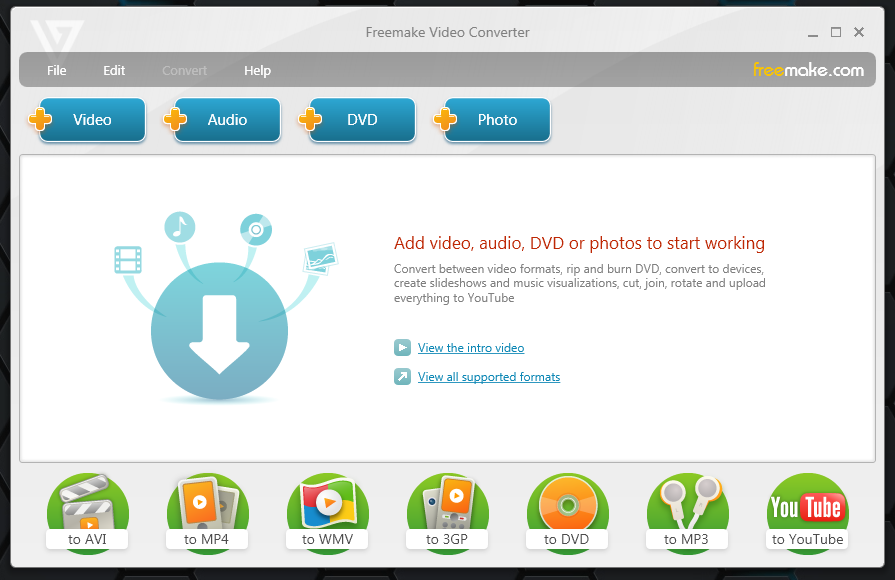
Task: Click the music note bubble icon
Action: [x=180, y=227]
